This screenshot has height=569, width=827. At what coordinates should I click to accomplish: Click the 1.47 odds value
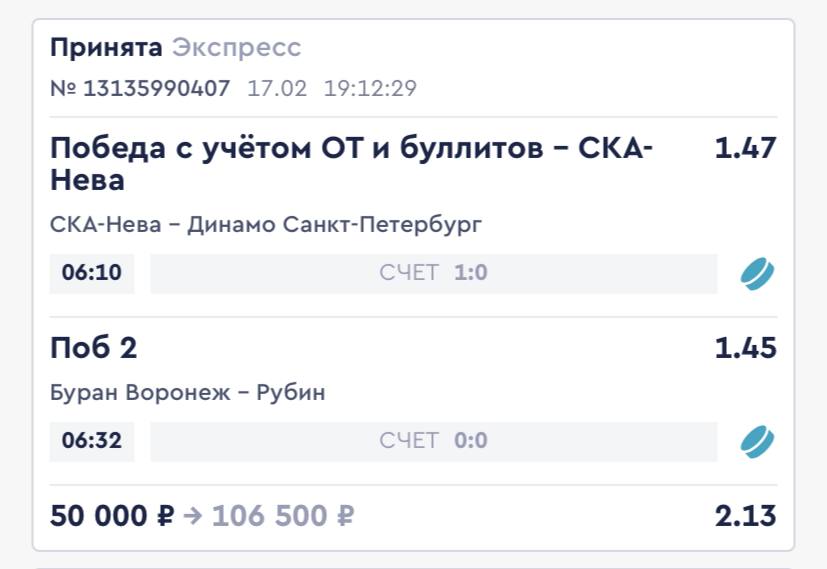pos(745,148)
